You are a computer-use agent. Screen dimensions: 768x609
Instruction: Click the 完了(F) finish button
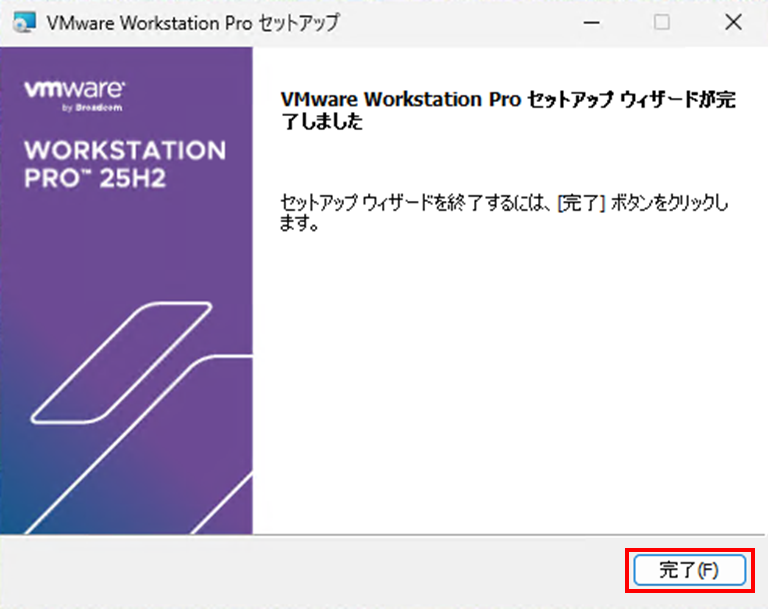(x=688, y=570)
